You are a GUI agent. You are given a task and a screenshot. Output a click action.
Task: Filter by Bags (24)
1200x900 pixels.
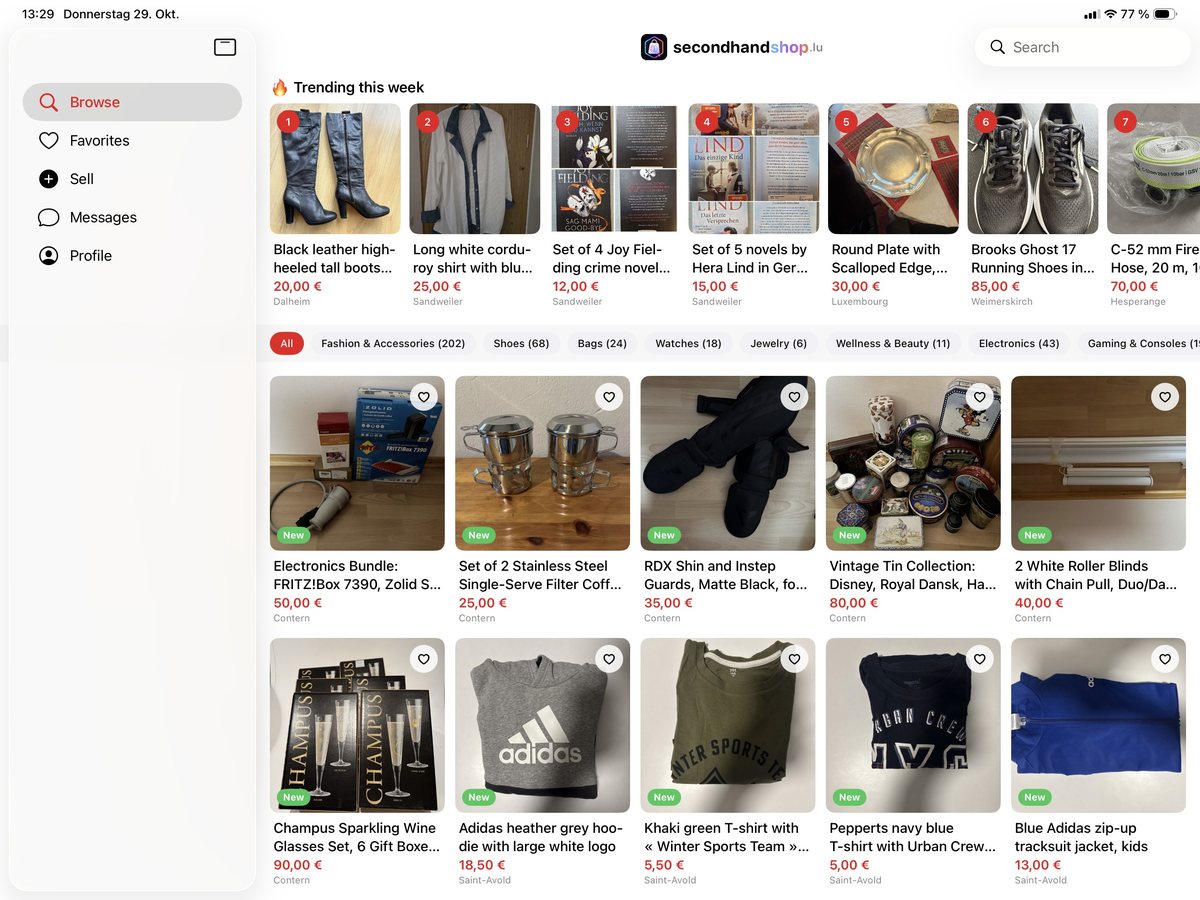click(x=602, y=343)
